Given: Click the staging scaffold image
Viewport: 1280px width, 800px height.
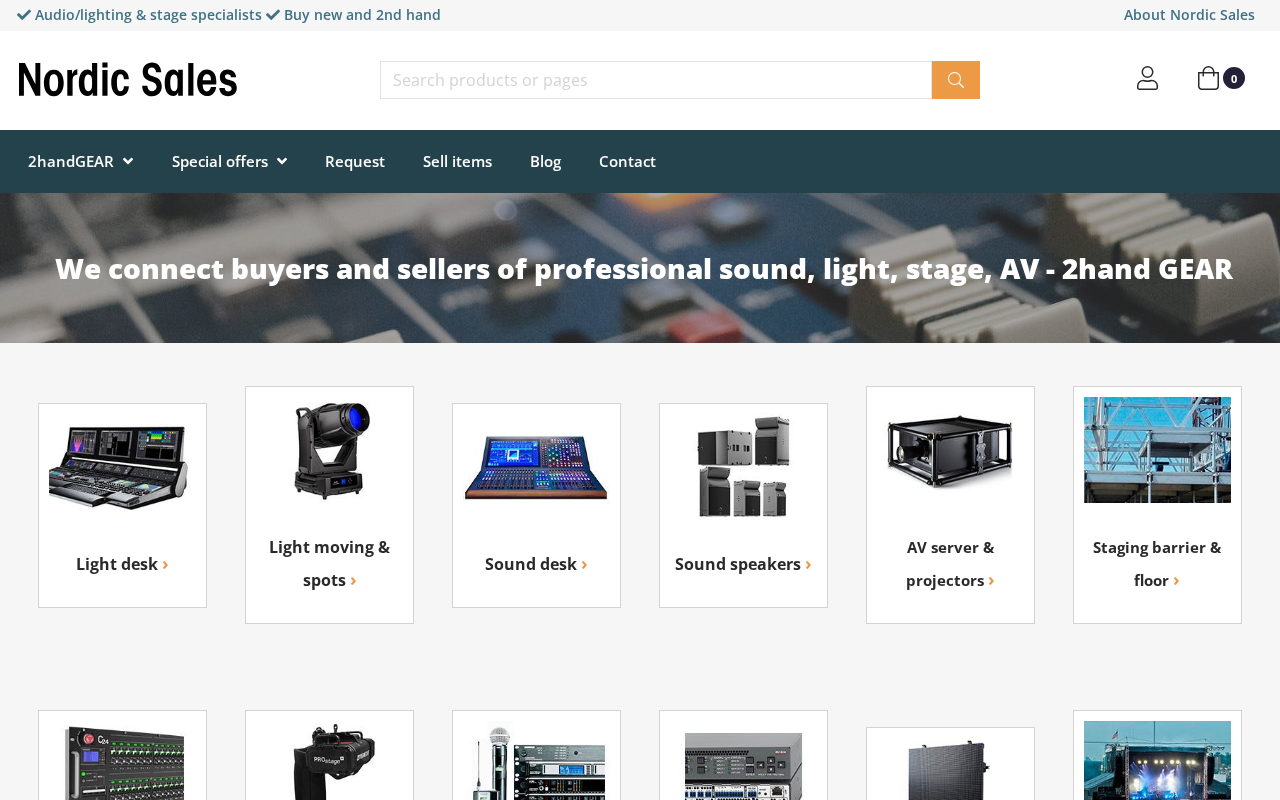Looking at the screenshot, I should pyautogui.click(x=1157, y=450).
